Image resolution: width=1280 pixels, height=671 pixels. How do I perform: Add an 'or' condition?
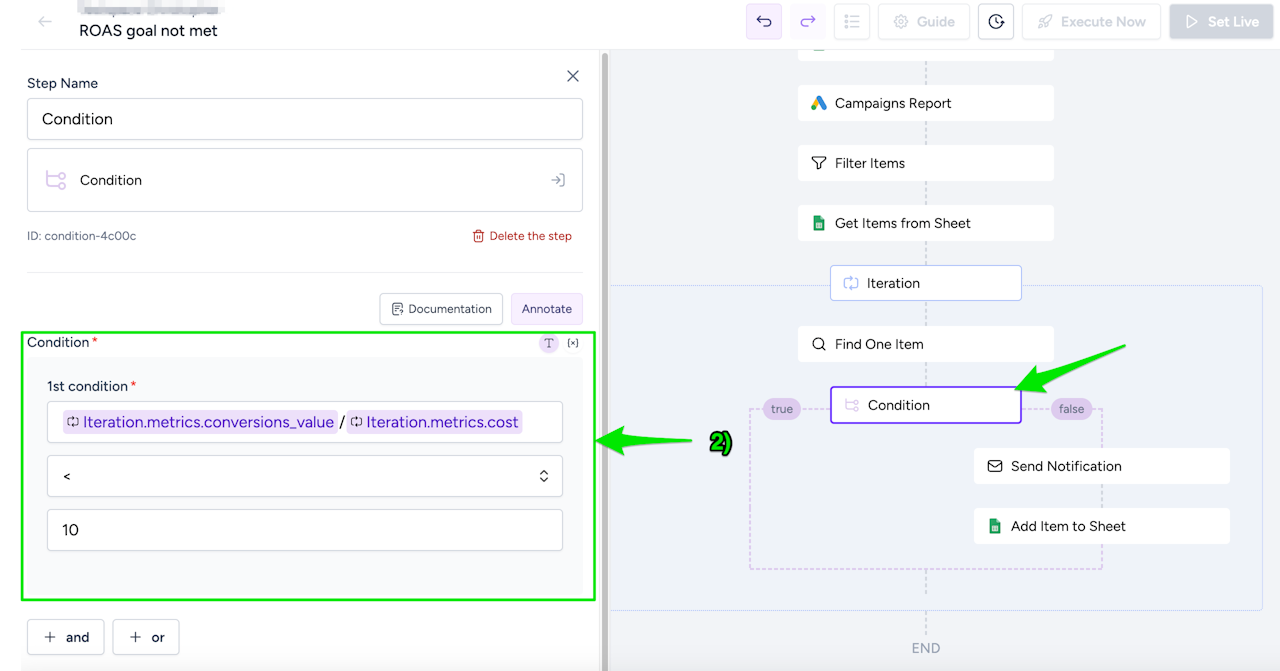tap(146, 637)
